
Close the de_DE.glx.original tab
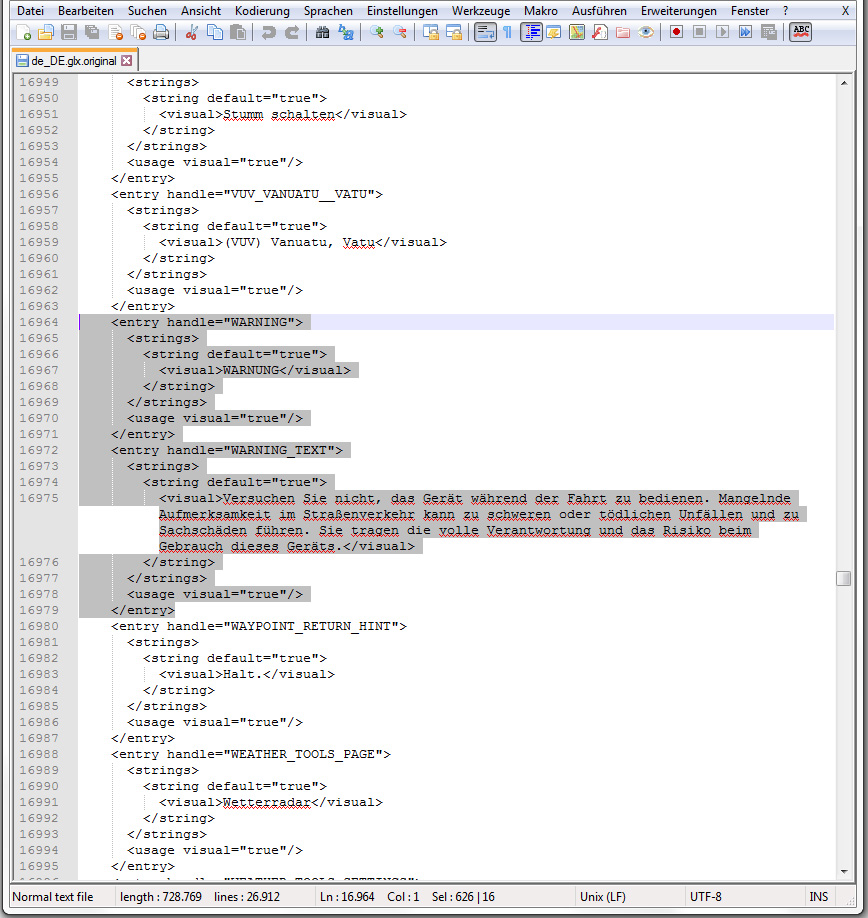127,61
